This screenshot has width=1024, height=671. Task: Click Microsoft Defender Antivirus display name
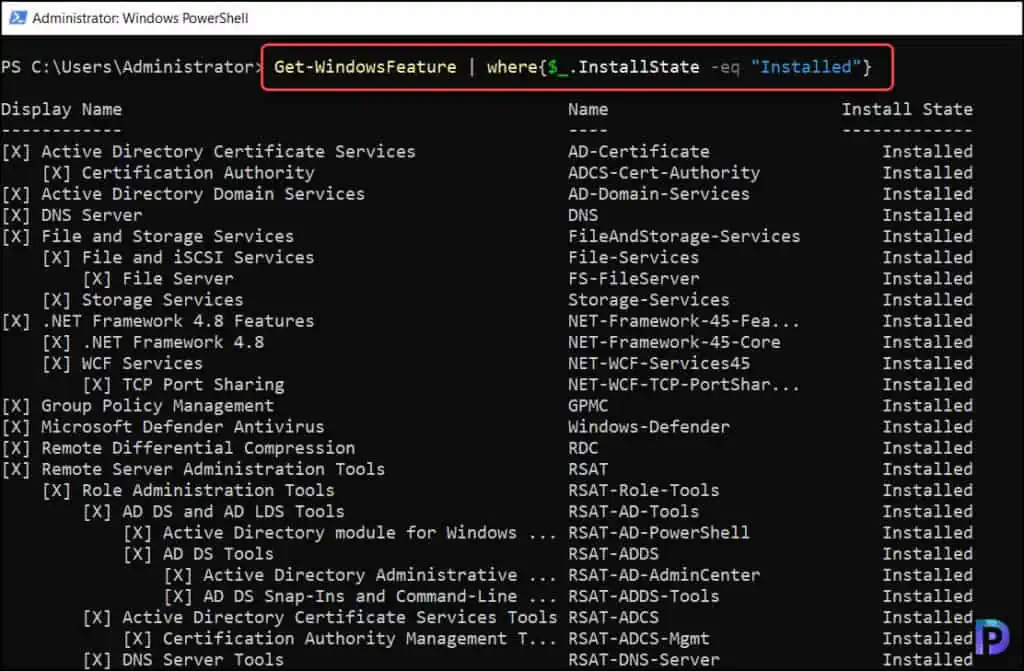tap(183, 427)
